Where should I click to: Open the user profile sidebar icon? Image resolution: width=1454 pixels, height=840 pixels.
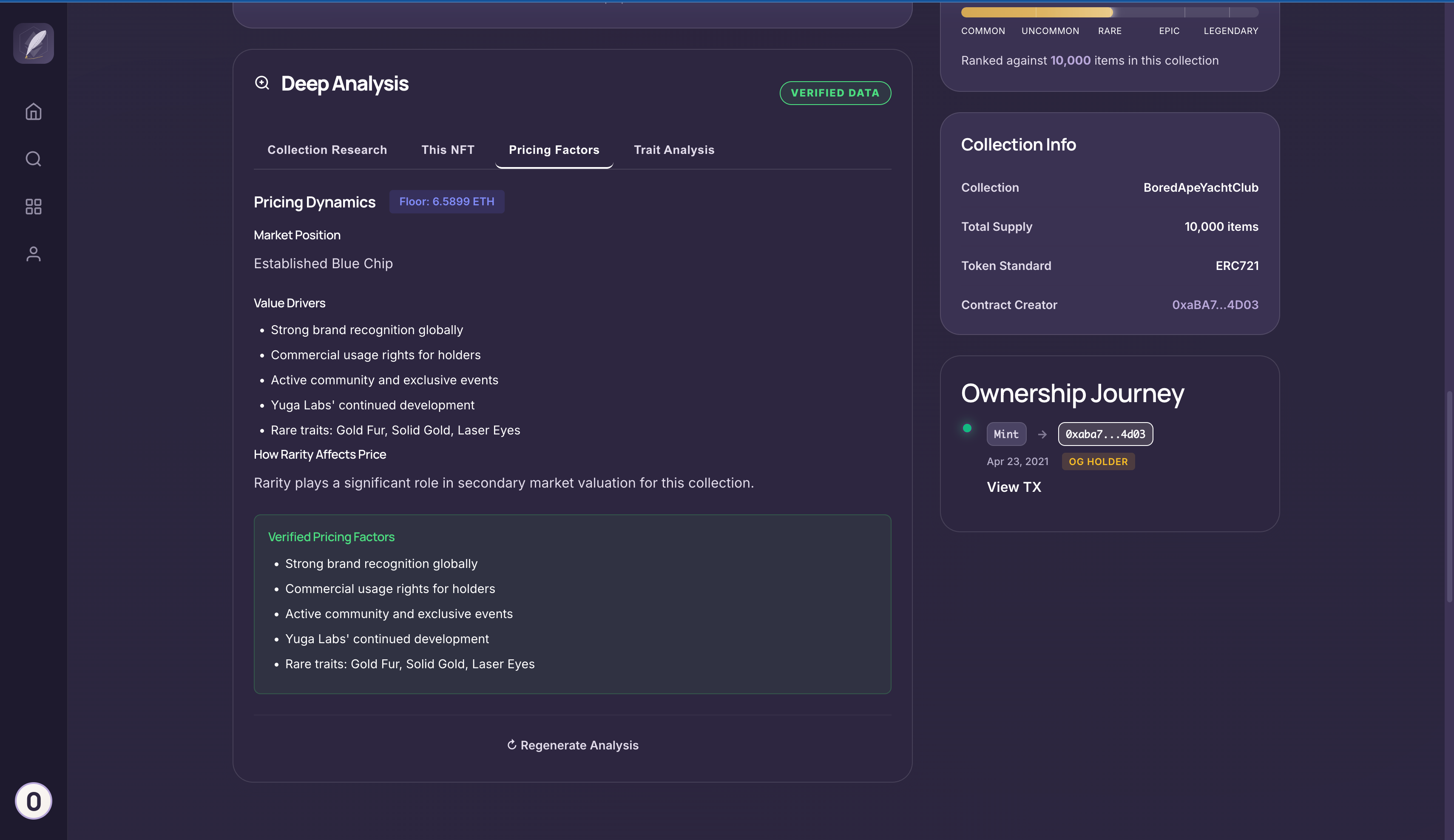(34, 254)
